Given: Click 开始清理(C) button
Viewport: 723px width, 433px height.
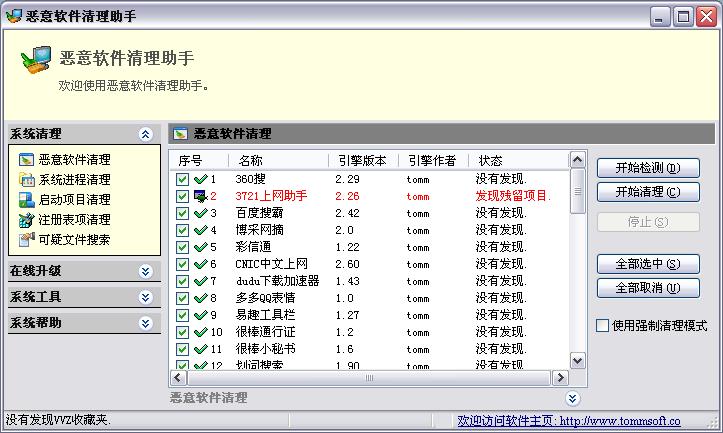Looking at the screenshot, I should [x=648, y=192].
